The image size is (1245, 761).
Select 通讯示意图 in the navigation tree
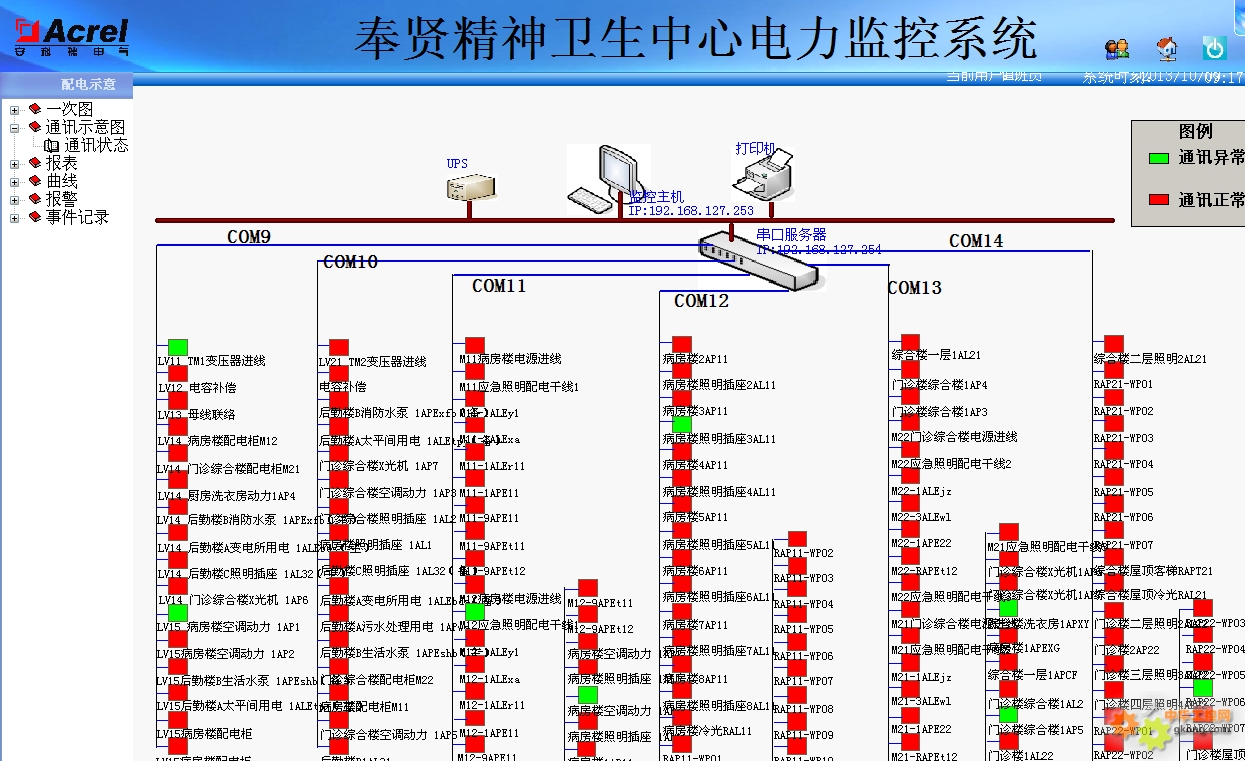point(86,127)
